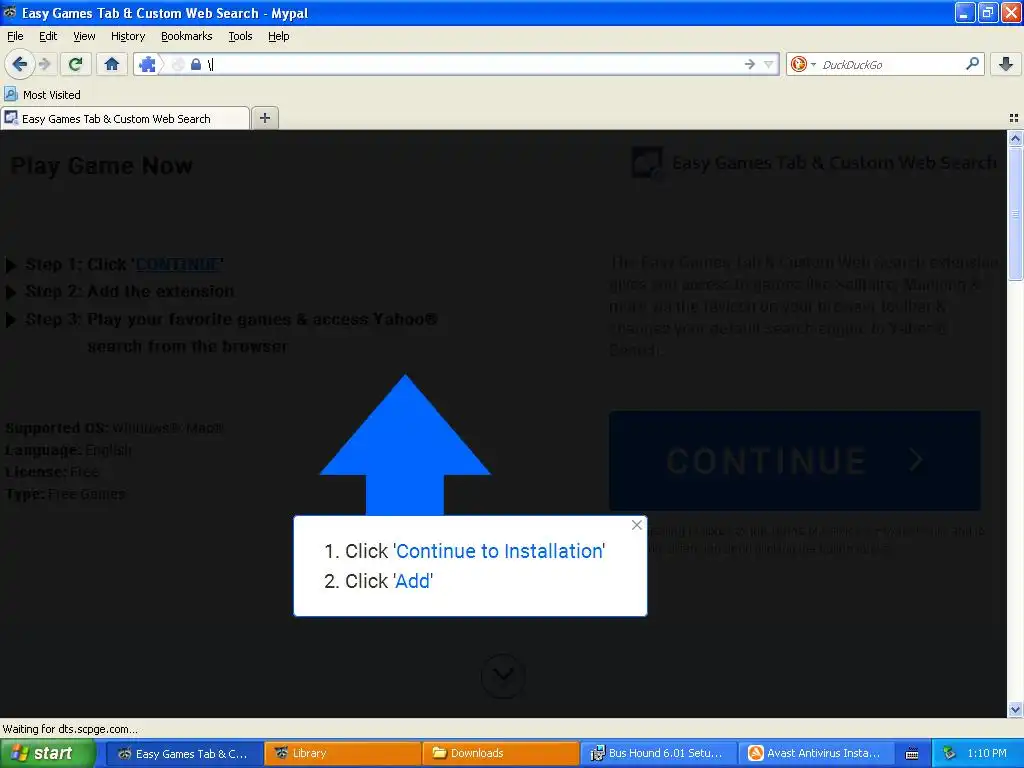Open the Bookmarks menu
The width and height of the screenshot is (1024, 768).
[186, 36]
